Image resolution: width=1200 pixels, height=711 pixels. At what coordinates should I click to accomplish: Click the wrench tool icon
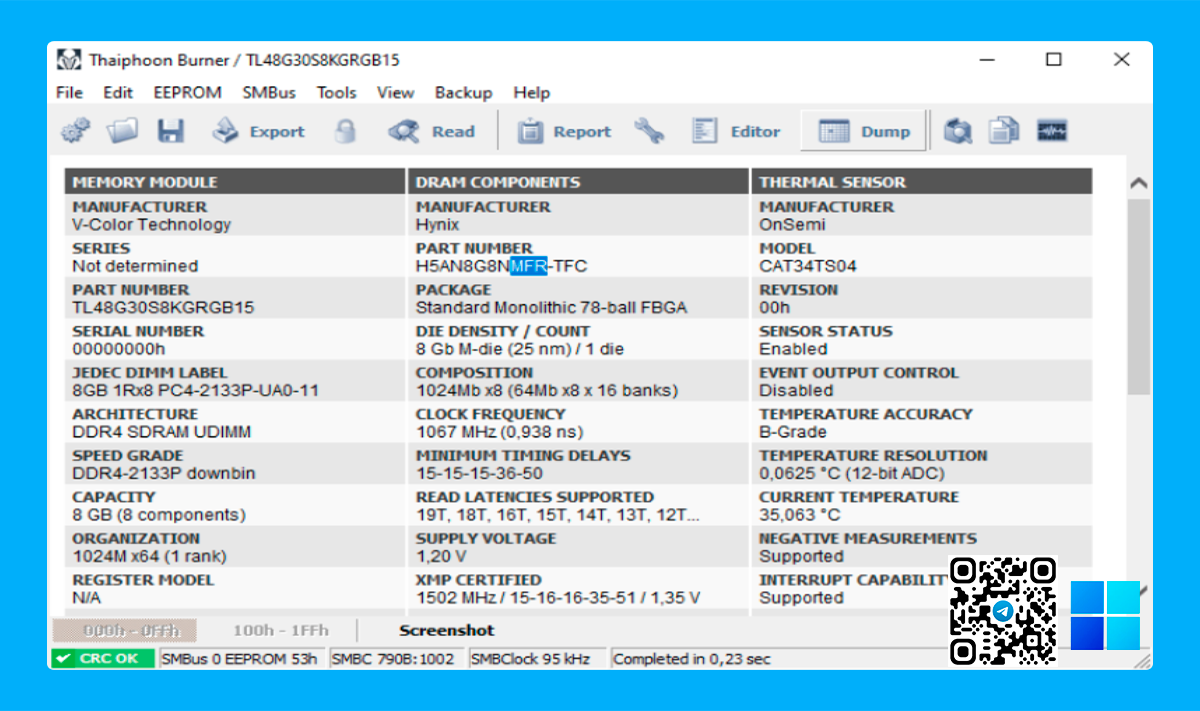point(649,131)
